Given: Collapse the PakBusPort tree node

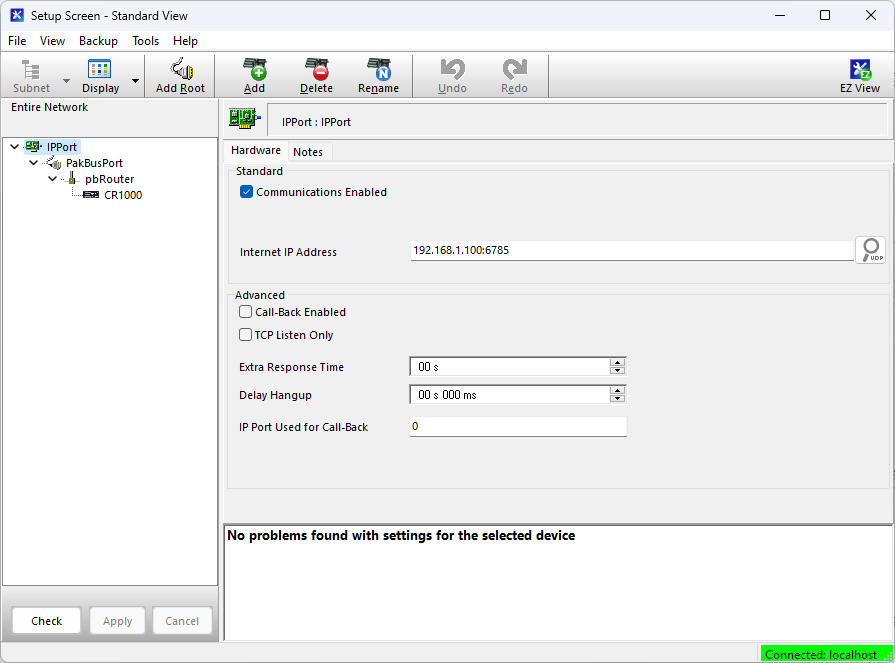Looking at the screenshot, I should [34, 163].
